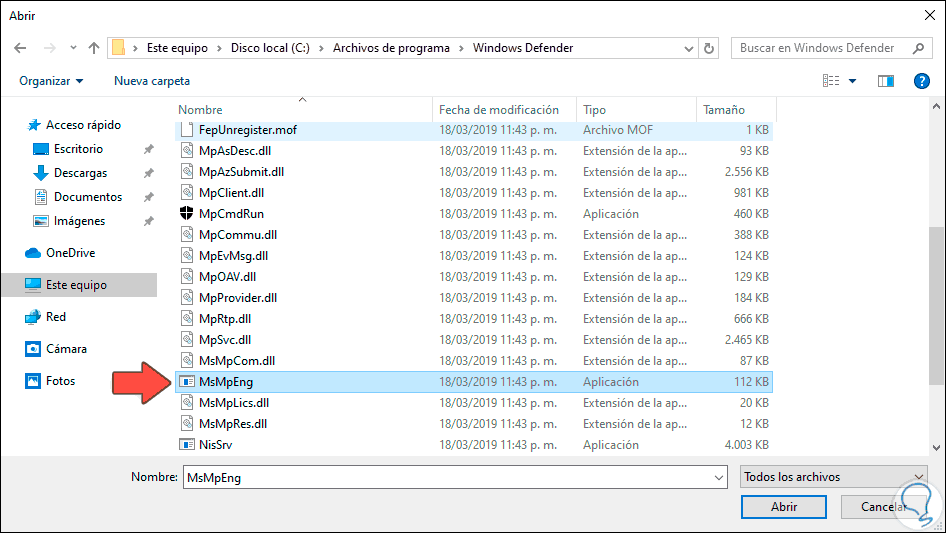Select Disco local (C:) breadcrumb
Viewport: 946px width, 533px height.
tap(270, 48)
